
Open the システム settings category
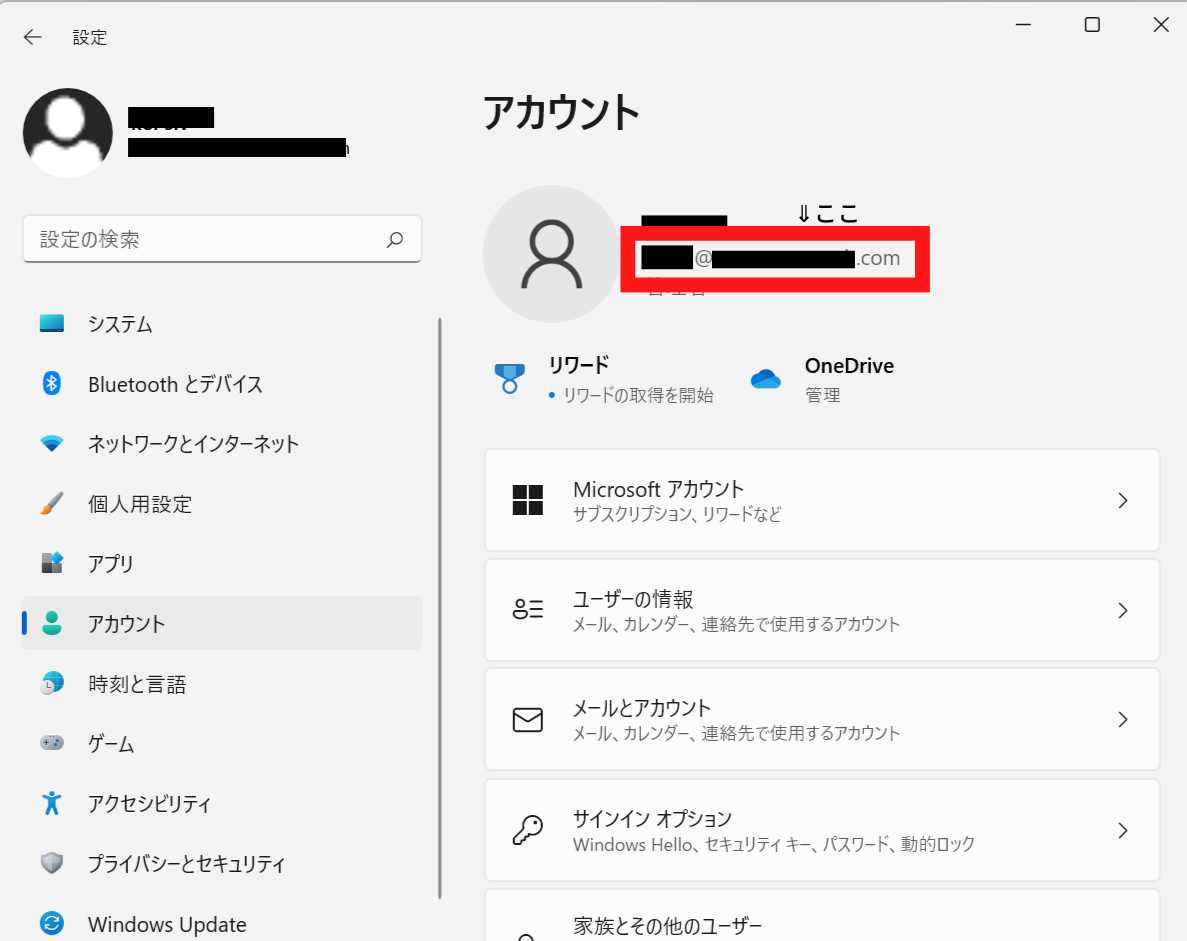click(x=120, y=324)
